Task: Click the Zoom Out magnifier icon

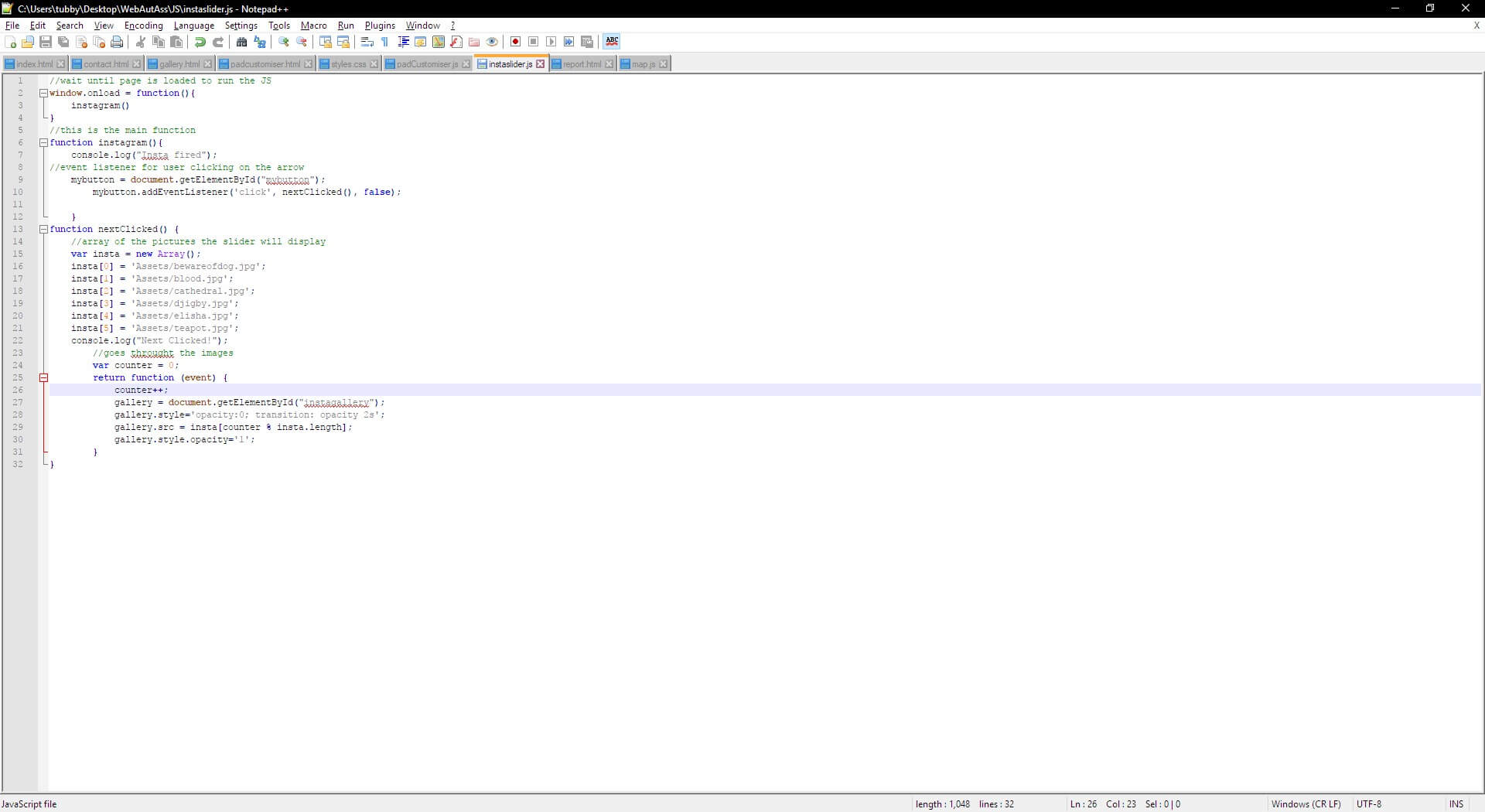Action: [x=302, y=42]
